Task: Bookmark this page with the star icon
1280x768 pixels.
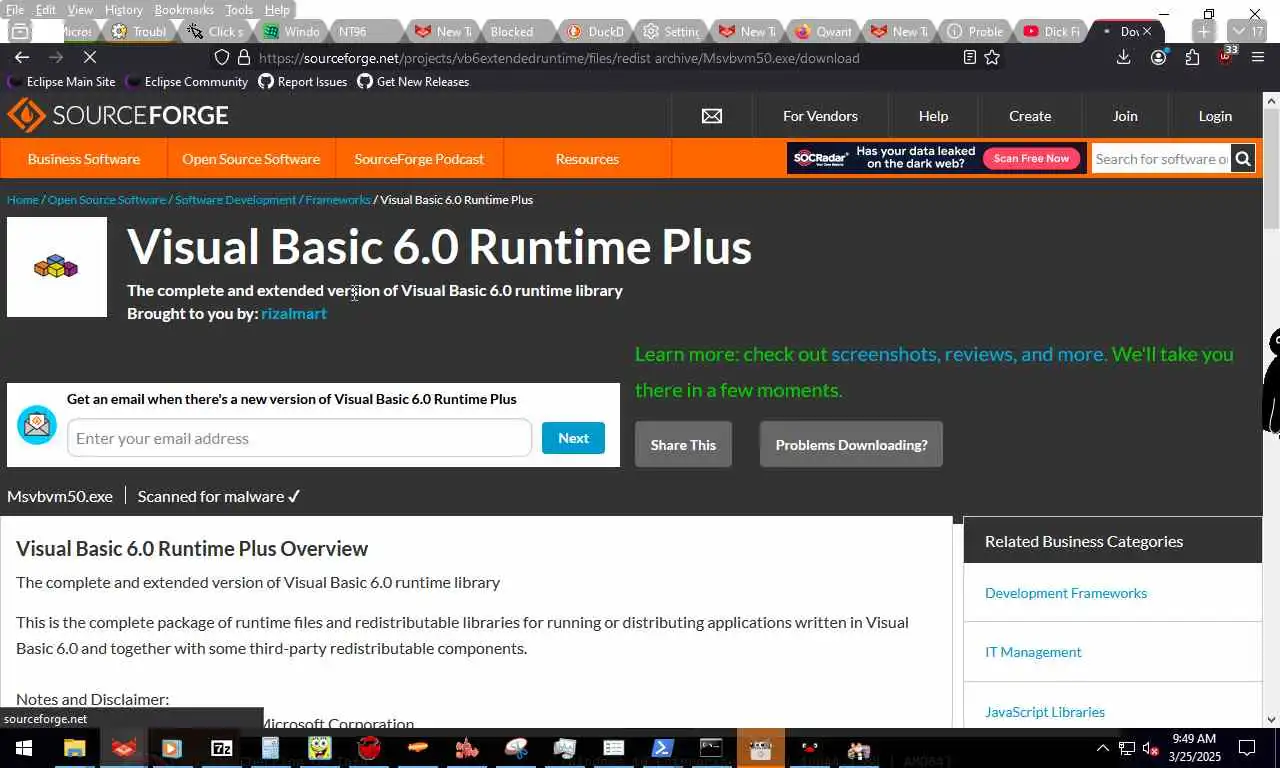Action: pyautogui.click(x=992, y=58)
